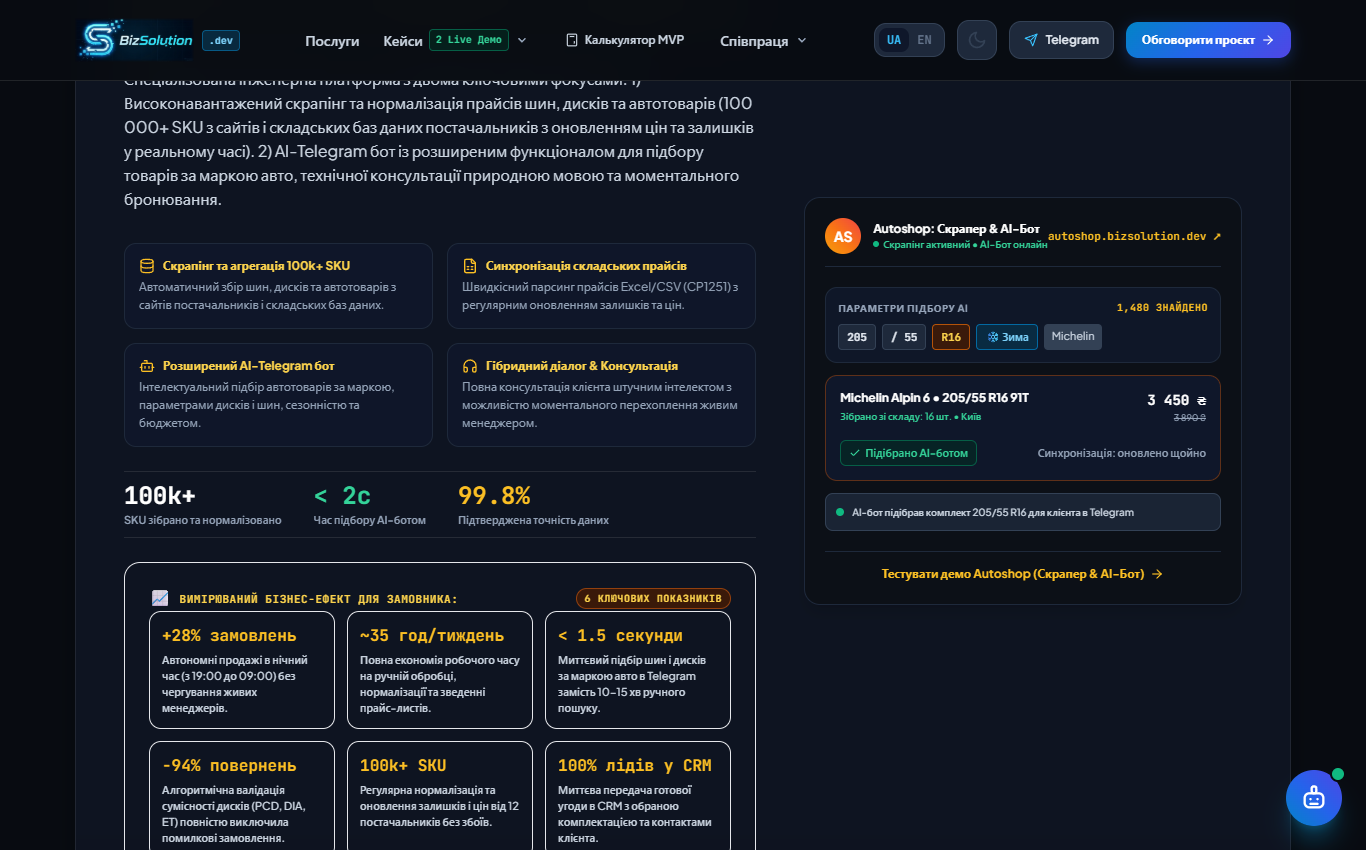Click the .dev badge beside the logo
The image size is (1366, 850).
click(x=221, y=40)
